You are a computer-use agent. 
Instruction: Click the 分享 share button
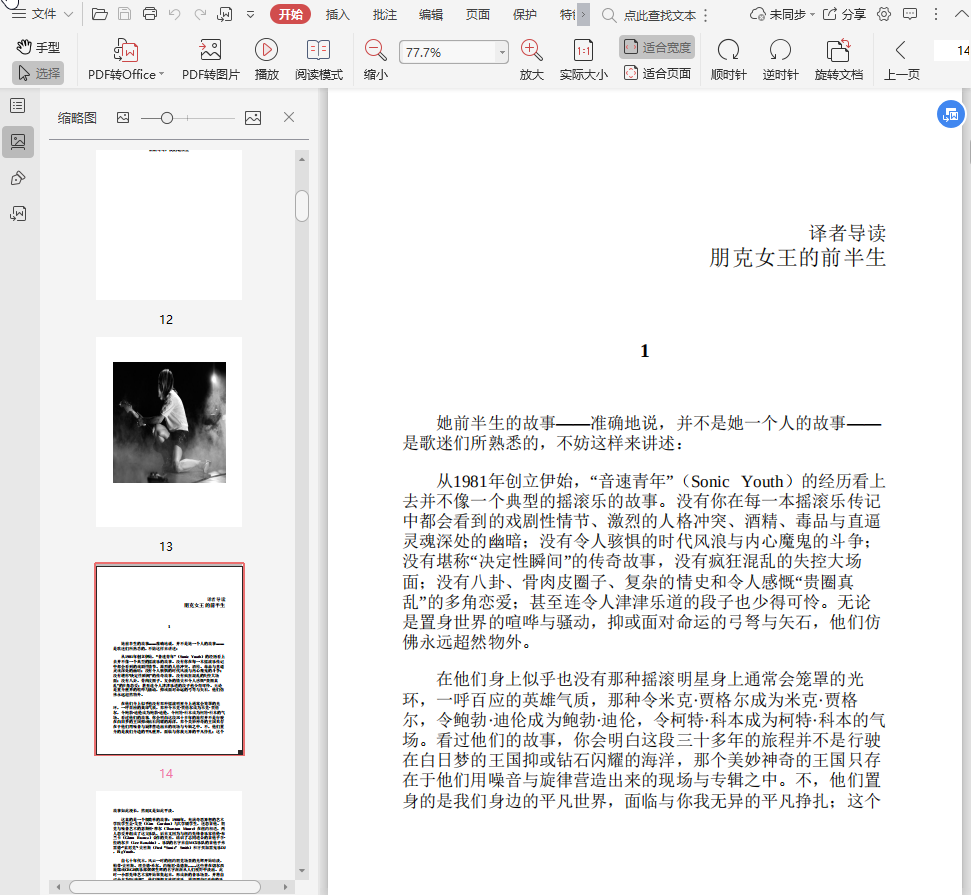point(844,14)
